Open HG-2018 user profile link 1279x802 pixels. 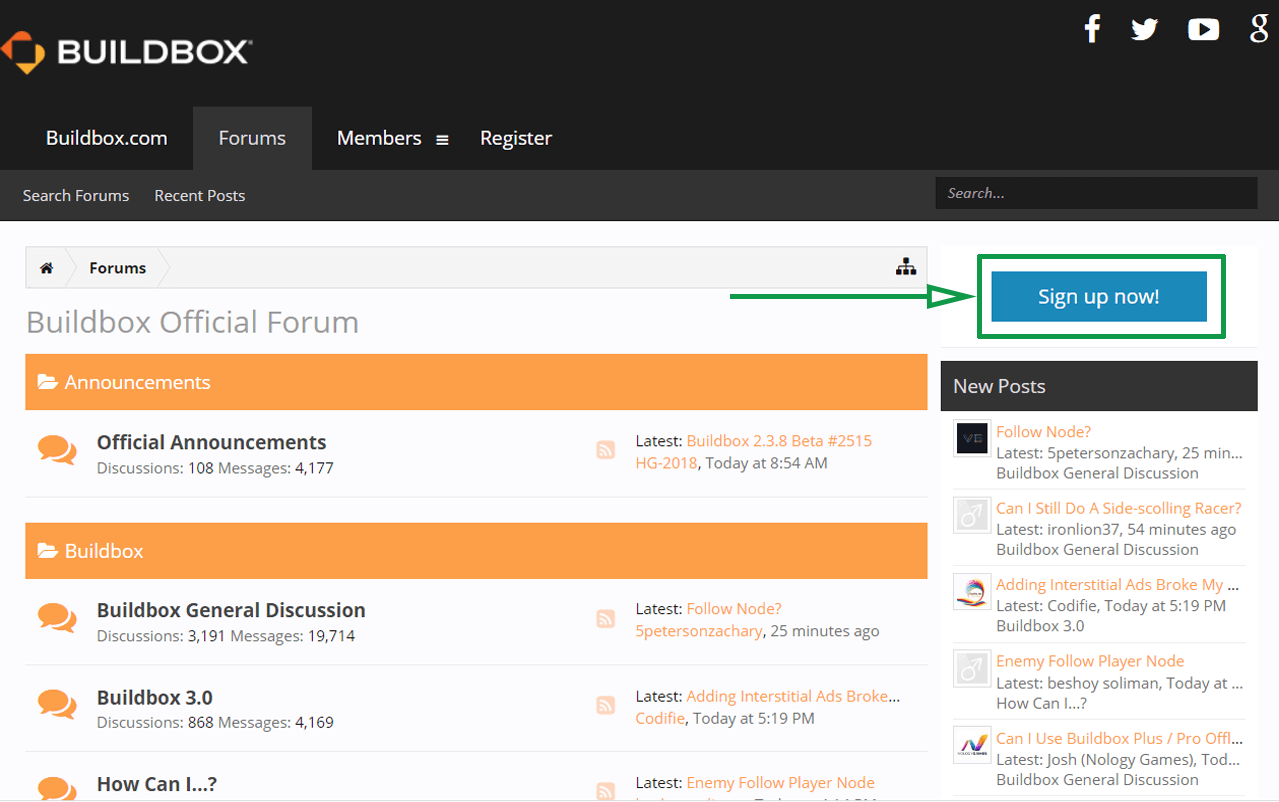tap(667, 463)
